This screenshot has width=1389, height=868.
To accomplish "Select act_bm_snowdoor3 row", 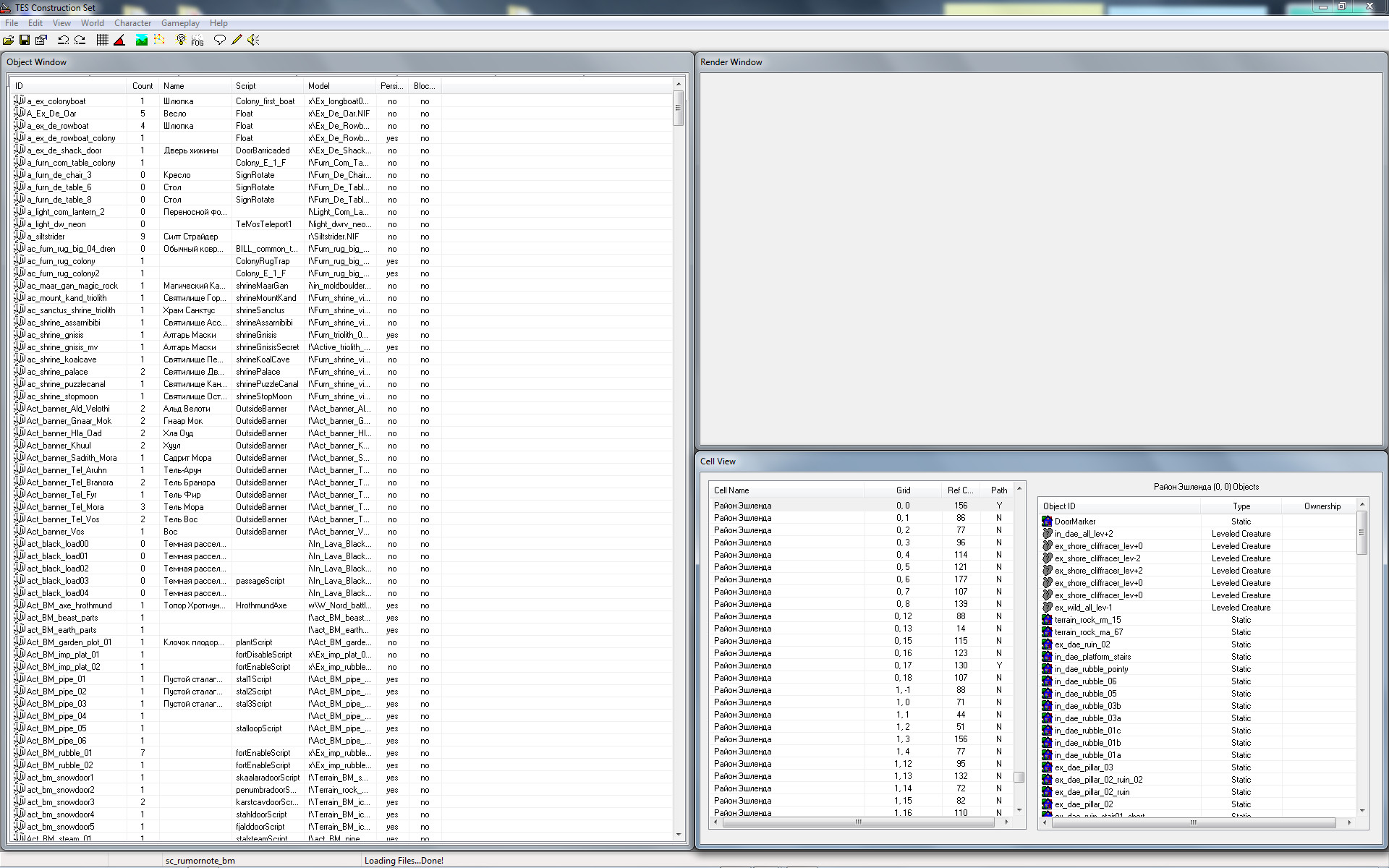I will pos(227,802).
